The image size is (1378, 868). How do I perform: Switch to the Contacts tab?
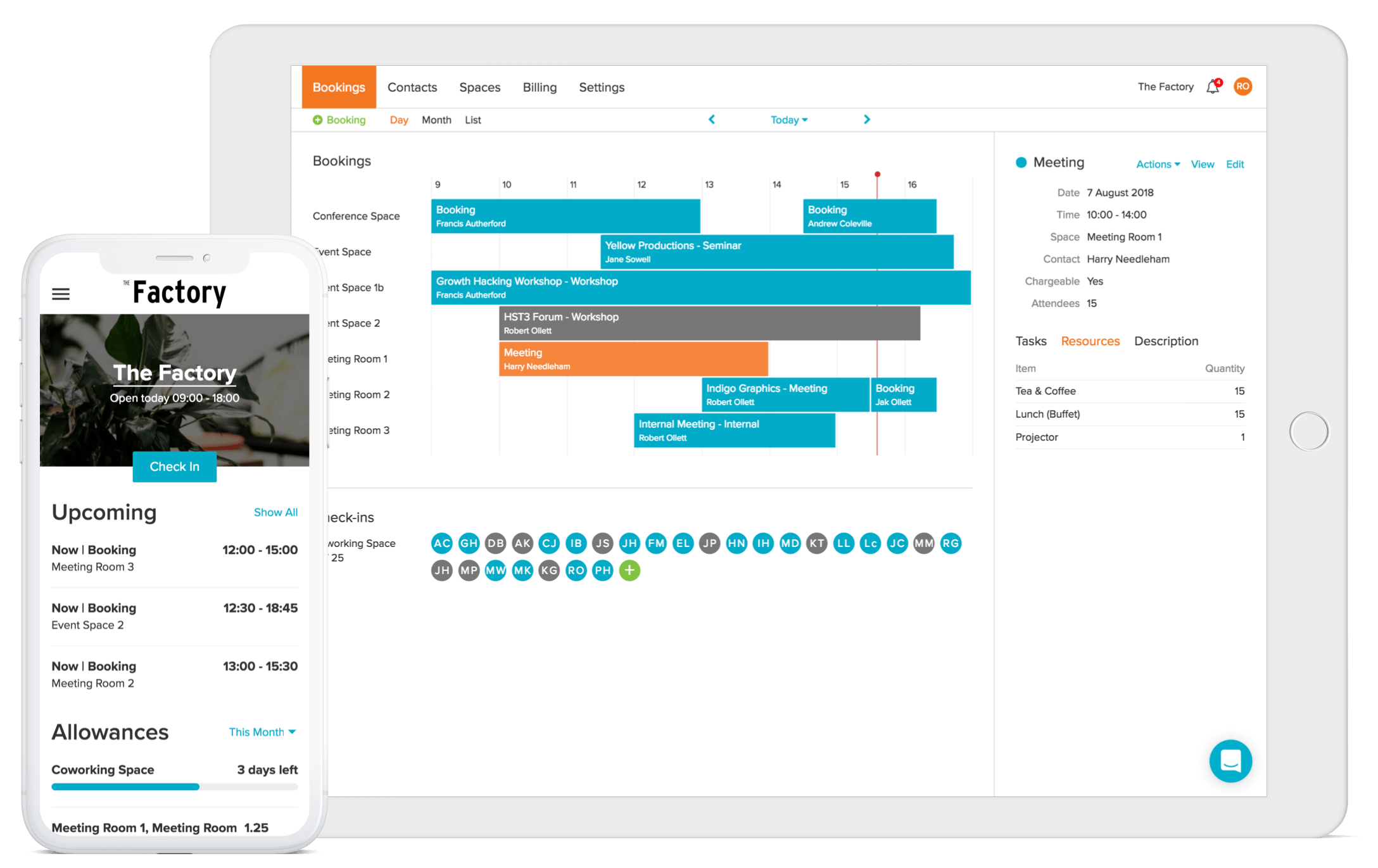point(412,87)
